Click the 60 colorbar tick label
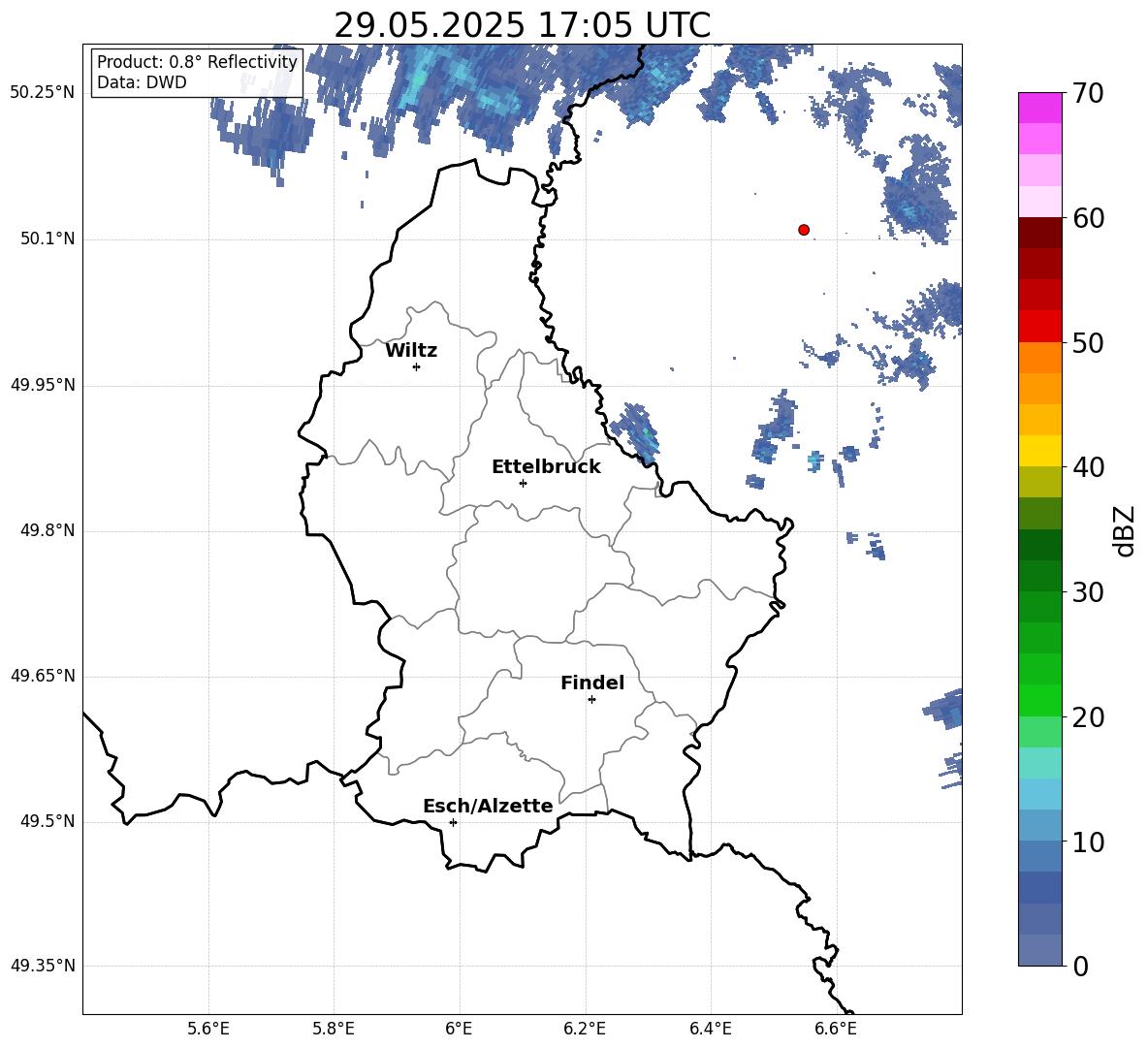Viewport: 1148px width, 1048px height. 1089,218
